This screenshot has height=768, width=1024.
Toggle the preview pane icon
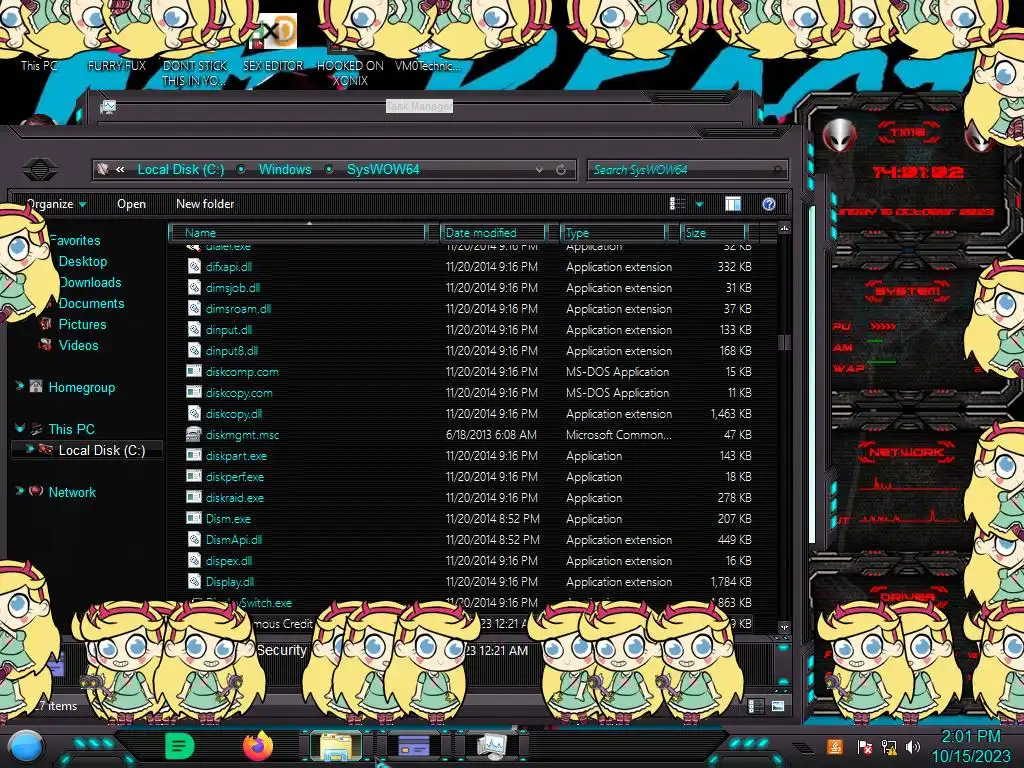(733, 204)
